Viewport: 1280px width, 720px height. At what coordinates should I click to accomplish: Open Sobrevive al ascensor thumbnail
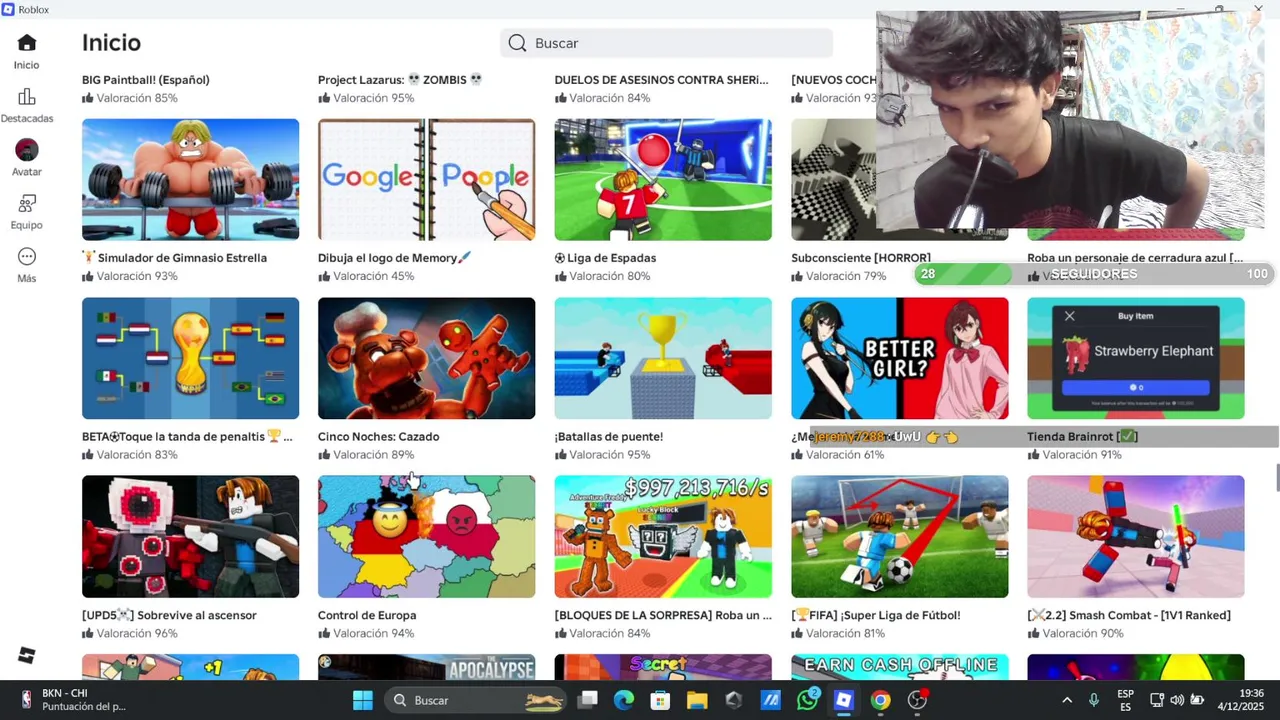pyautogui.click(x=190, y=536)
